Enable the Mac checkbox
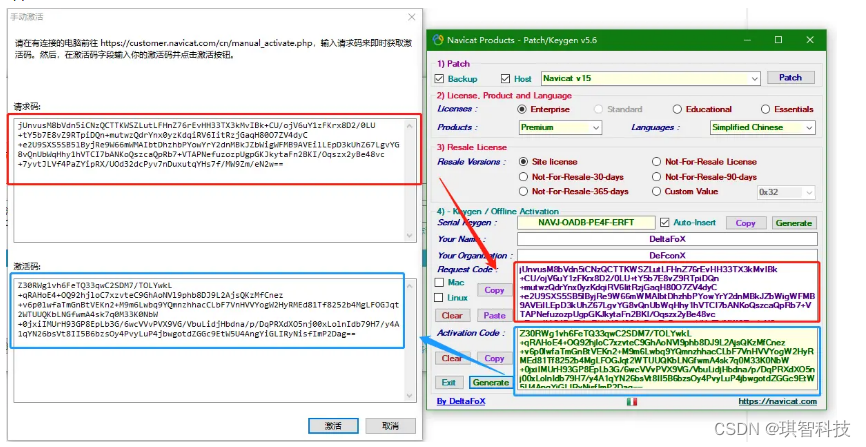This screenshot has width=866, height=447. click(440, 282)
